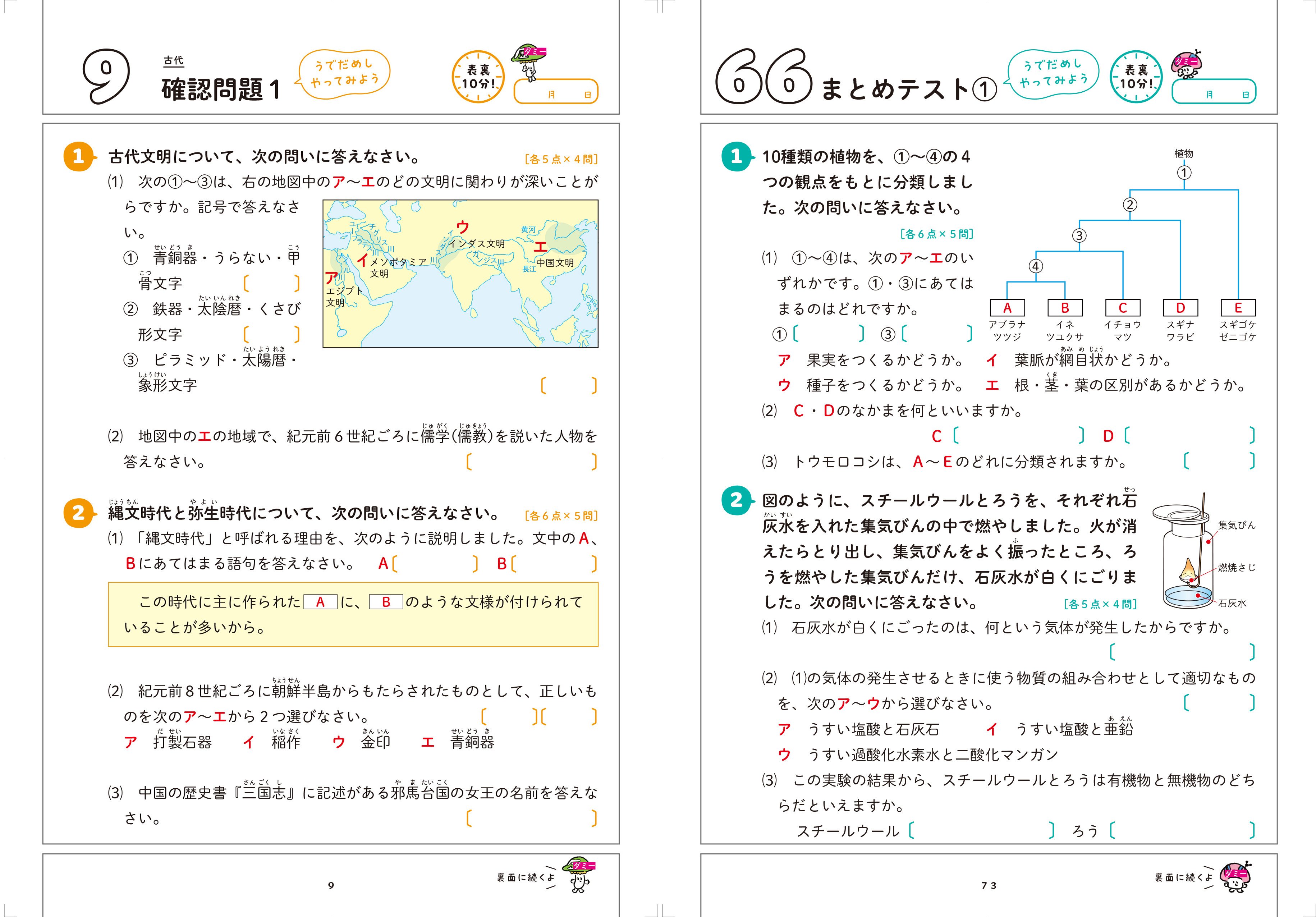Click answer bracket D for plant group name
Viewport: 1316px width, 917px height.
click(1190, 436)
